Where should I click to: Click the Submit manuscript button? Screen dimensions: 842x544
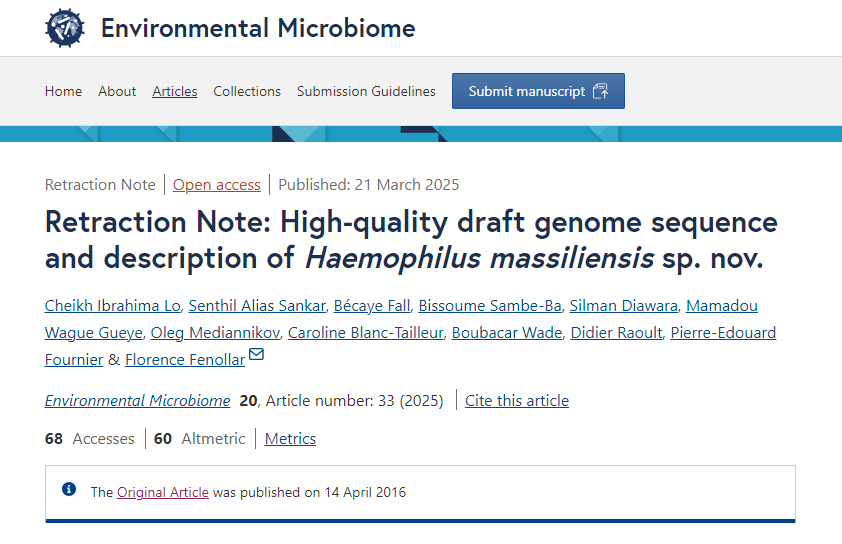[538, 91]
